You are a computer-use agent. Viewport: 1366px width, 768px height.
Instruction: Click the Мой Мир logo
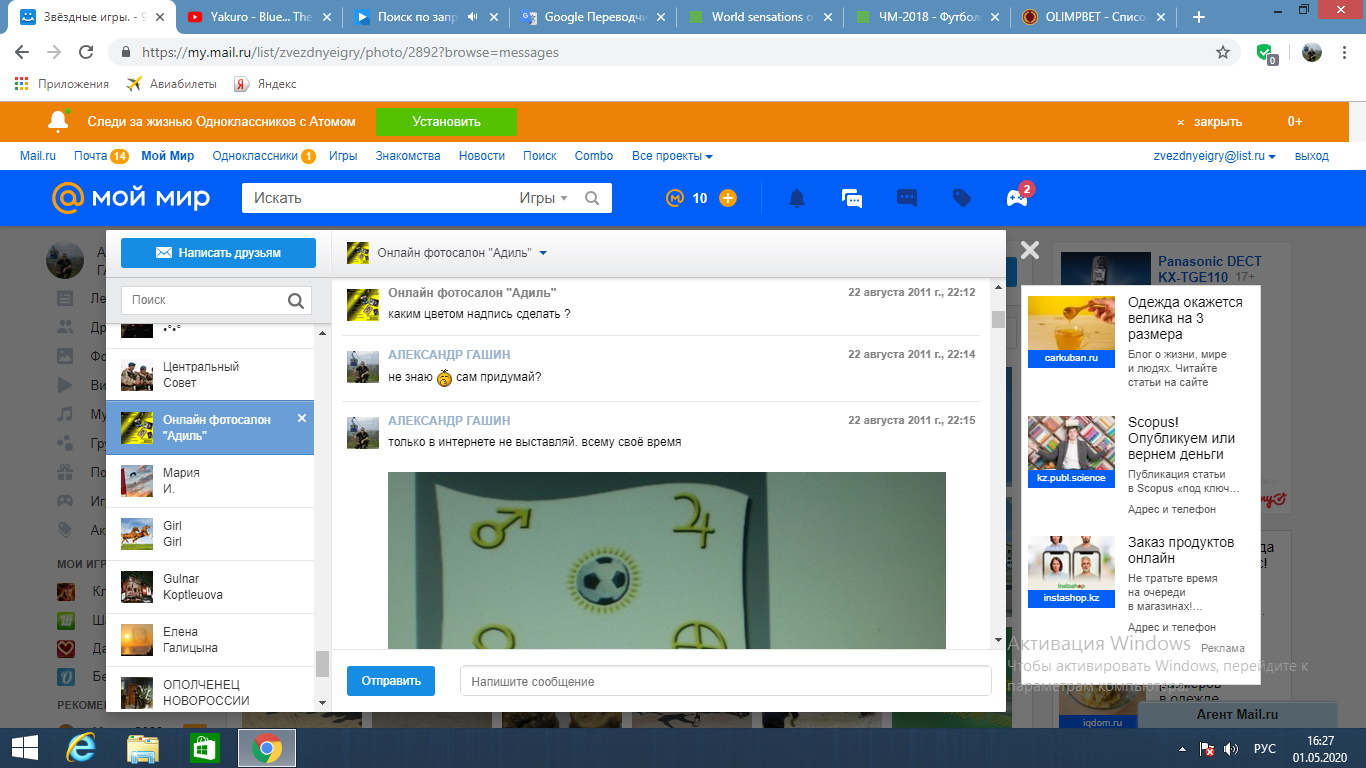click(x=131, y=198)
